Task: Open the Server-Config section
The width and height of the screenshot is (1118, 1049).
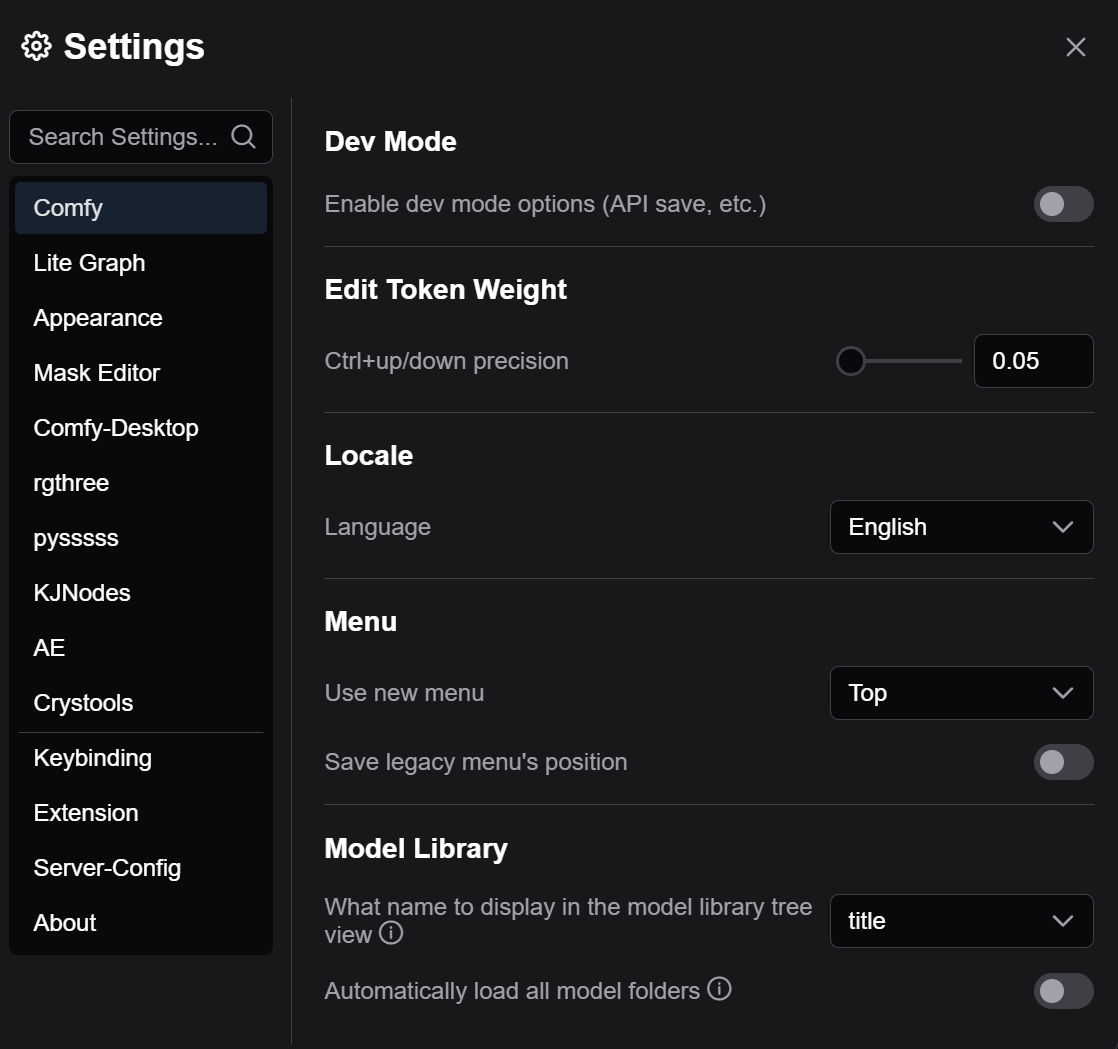Action: pos(107,868)
